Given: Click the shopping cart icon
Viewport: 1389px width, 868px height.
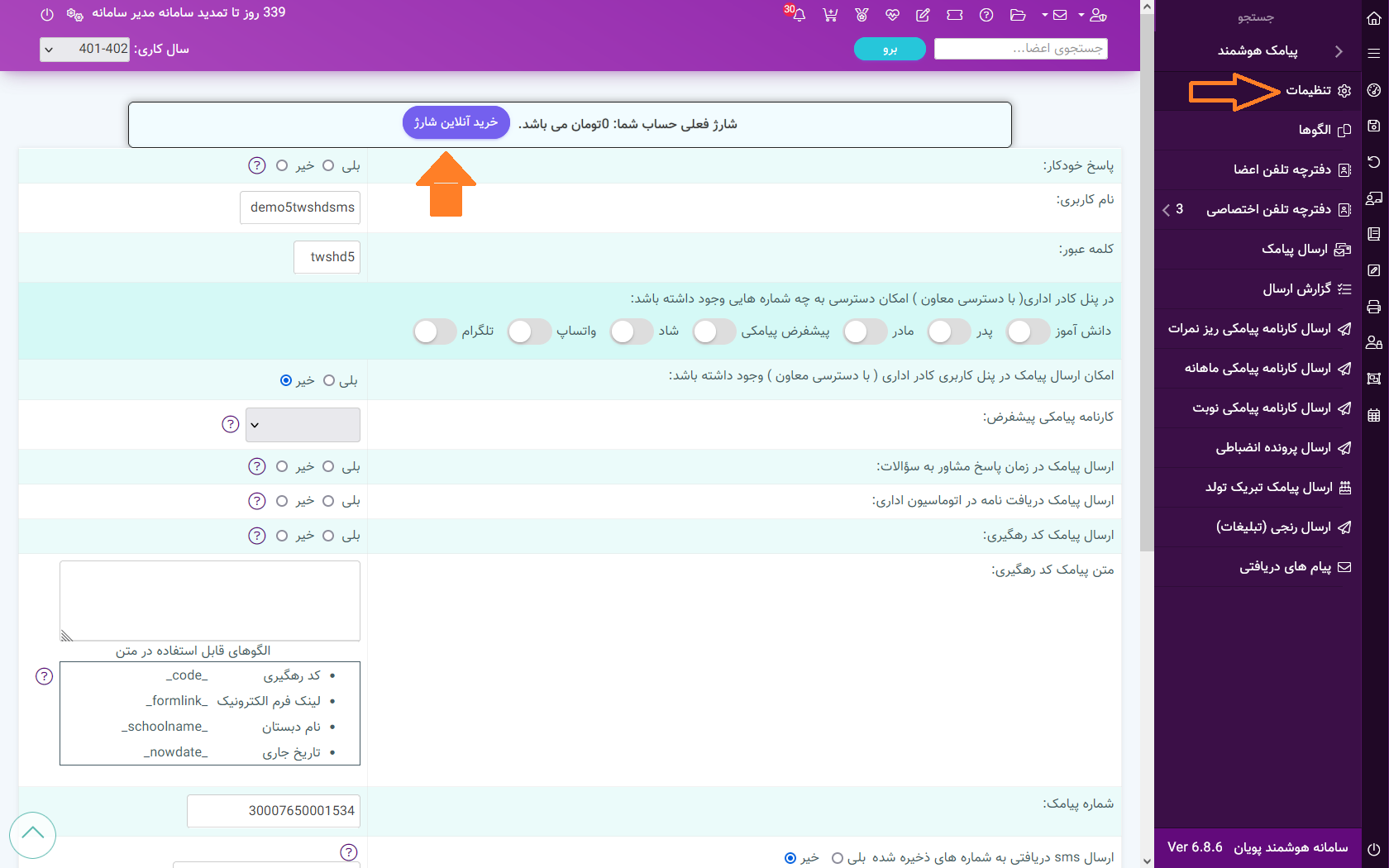Looking at the screenshot, I should [830, 15].
